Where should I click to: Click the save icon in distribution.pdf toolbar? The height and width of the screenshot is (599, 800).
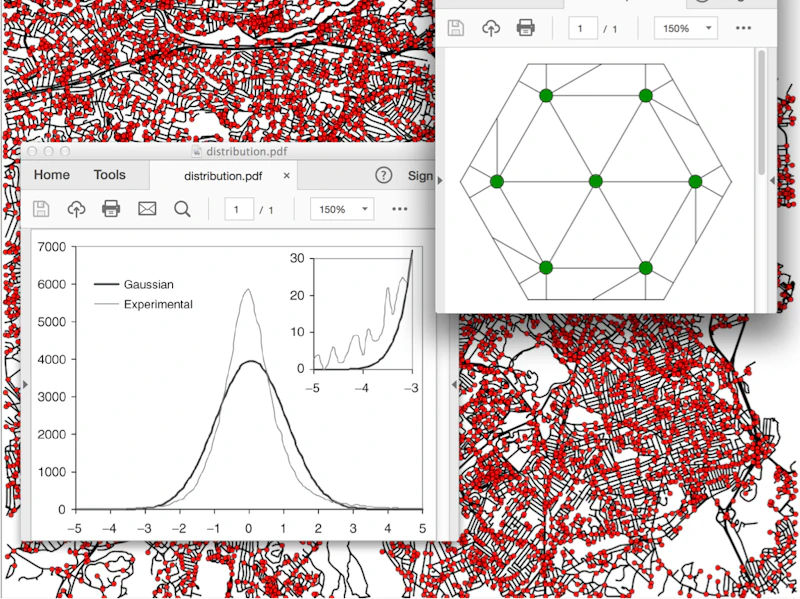[x=41, y=209]
